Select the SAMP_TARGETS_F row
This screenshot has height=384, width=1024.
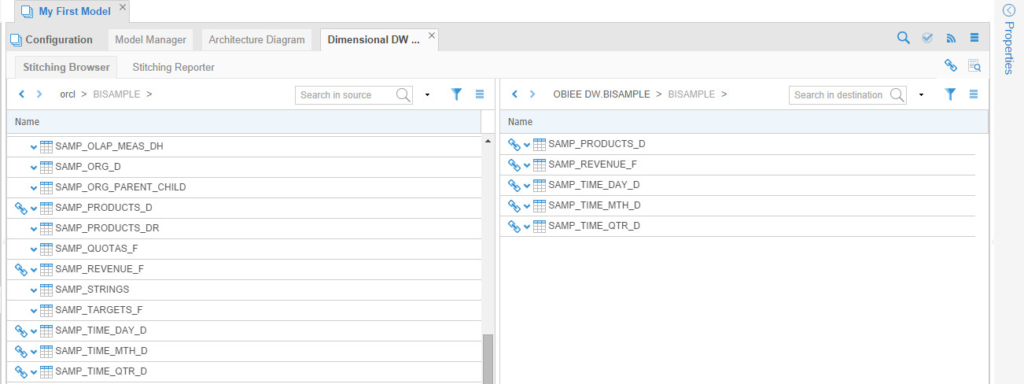[244, 310]
